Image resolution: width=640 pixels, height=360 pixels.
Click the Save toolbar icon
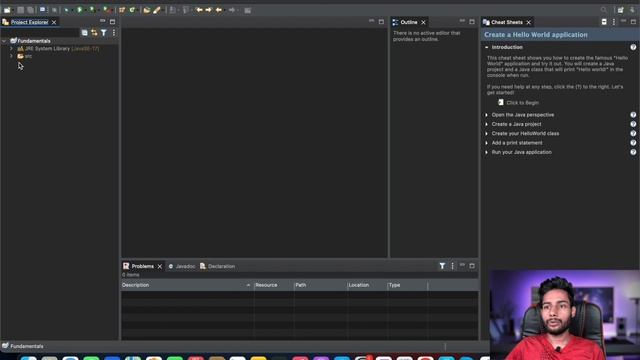pos(20,10)
